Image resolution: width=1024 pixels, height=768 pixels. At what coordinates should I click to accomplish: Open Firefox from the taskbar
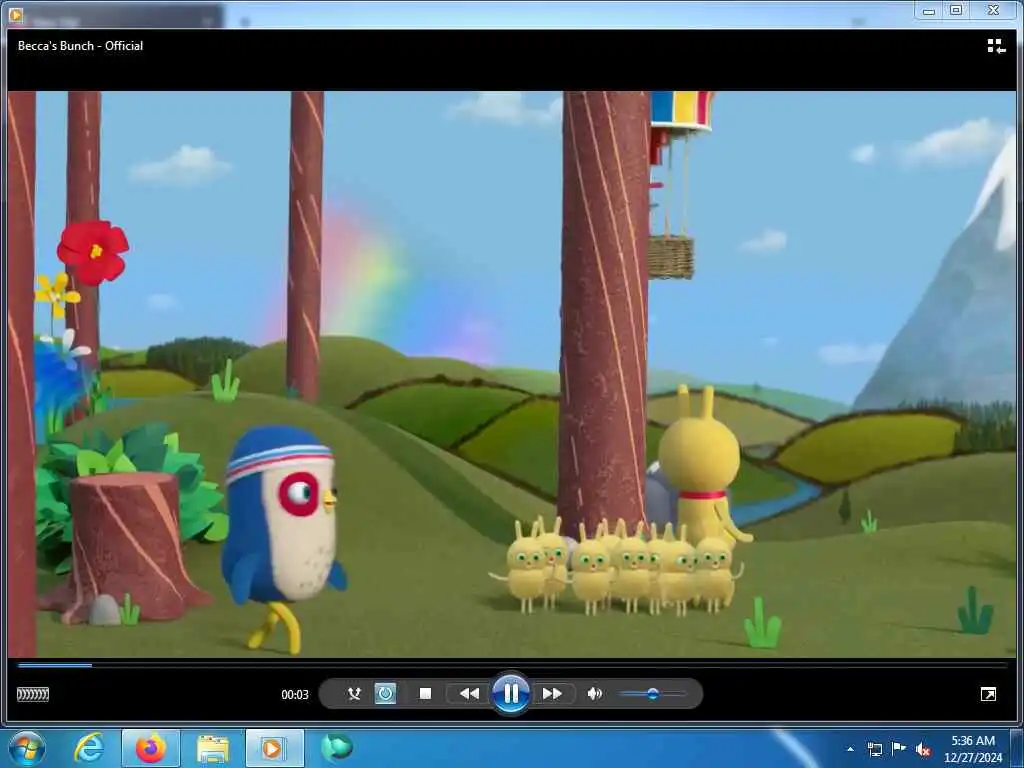[150, 748]
